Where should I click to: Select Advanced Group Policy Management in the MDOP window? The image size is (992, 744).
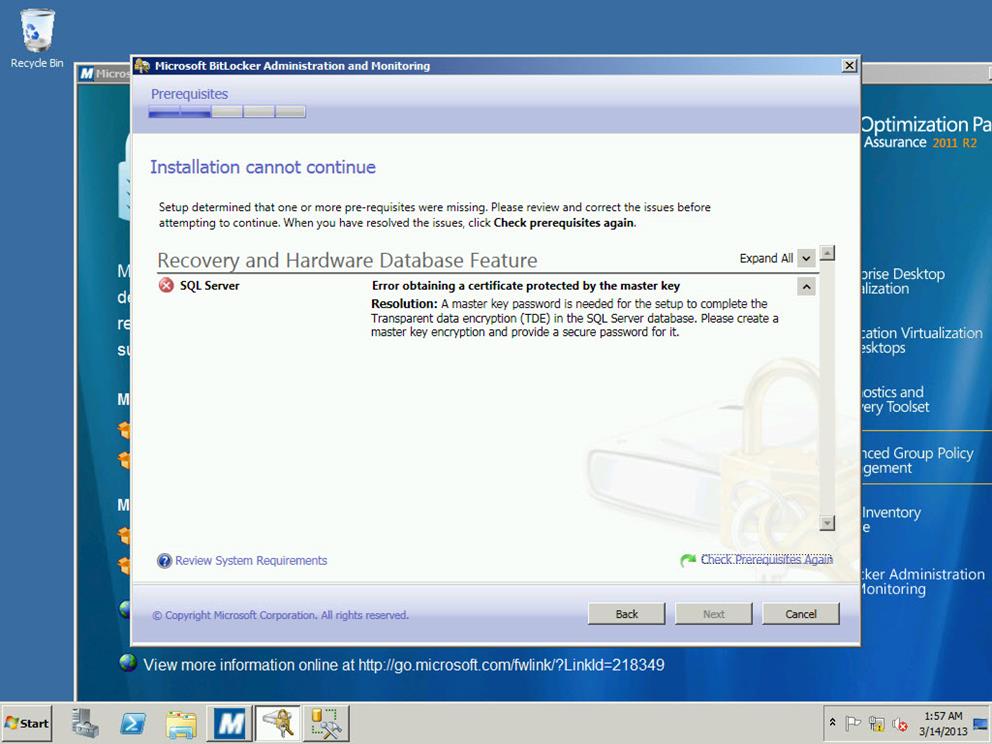tap(917, 461)
